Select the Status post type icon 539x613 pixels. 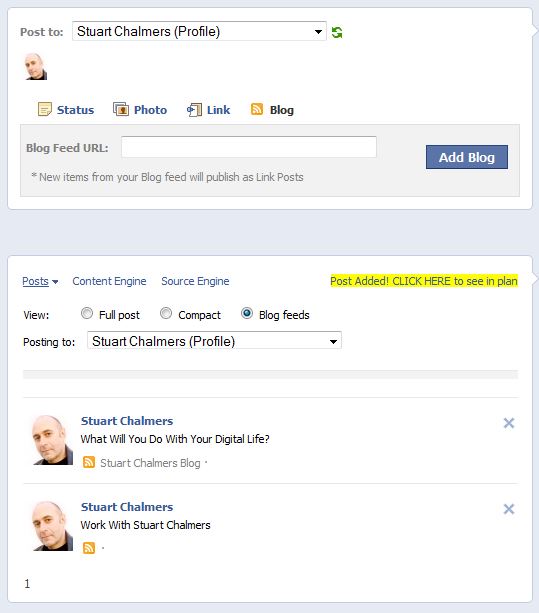point(45,109)
